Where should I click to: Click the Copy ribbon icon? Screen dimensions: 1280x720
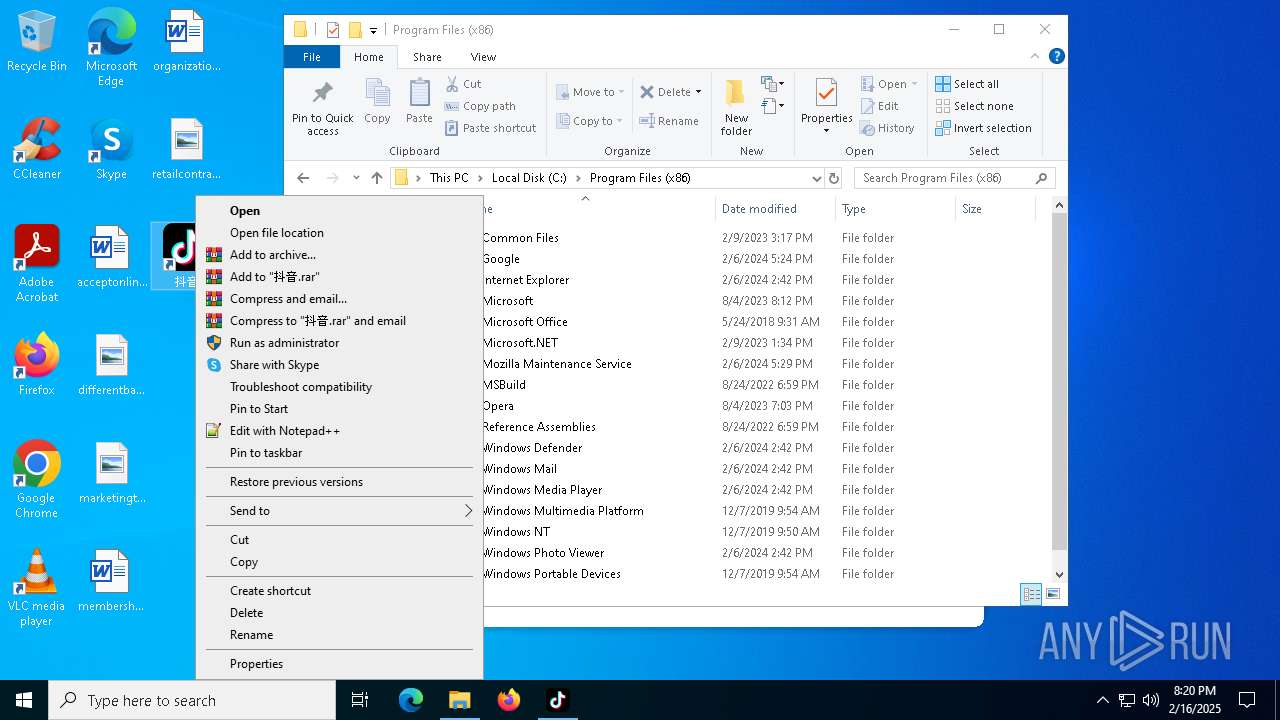click(377, 101)
